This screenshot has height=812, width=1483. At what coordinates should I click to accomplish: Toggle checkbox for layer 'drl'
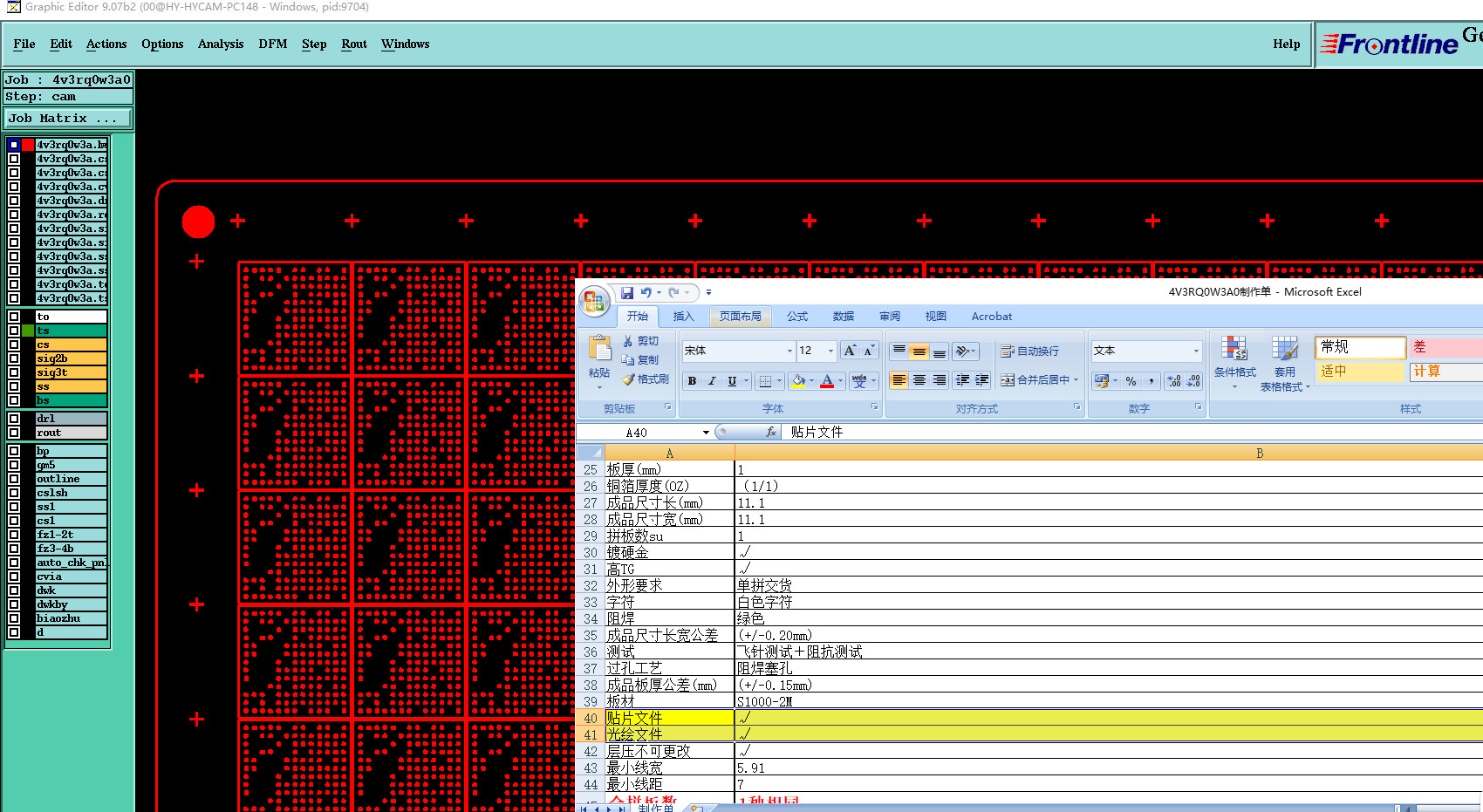pyautogui.click(x=14, y=419)
